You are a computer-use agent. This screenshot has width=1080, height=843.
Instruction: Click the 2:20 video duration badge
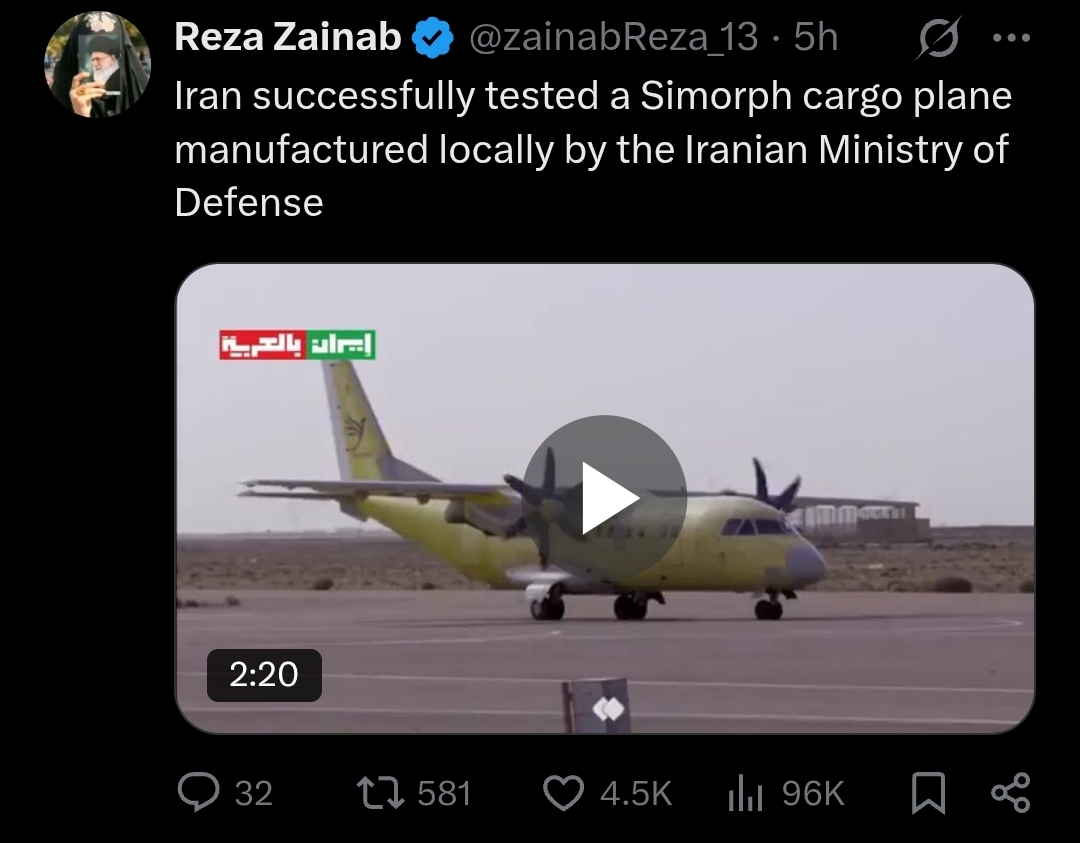pyautogui.click(x=264, y=675)
